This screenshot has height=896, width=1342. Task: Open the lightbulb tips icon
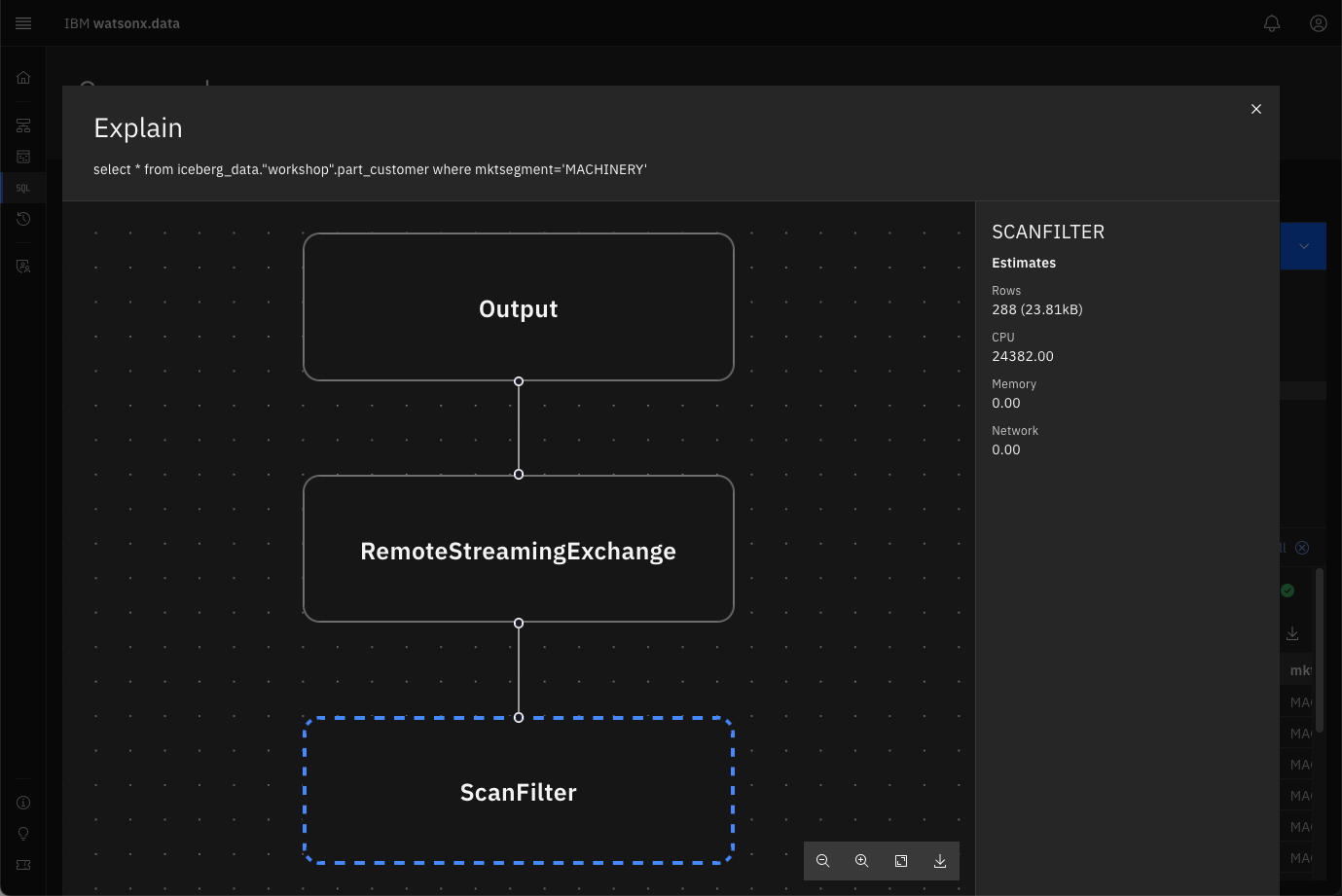[23, 834]
